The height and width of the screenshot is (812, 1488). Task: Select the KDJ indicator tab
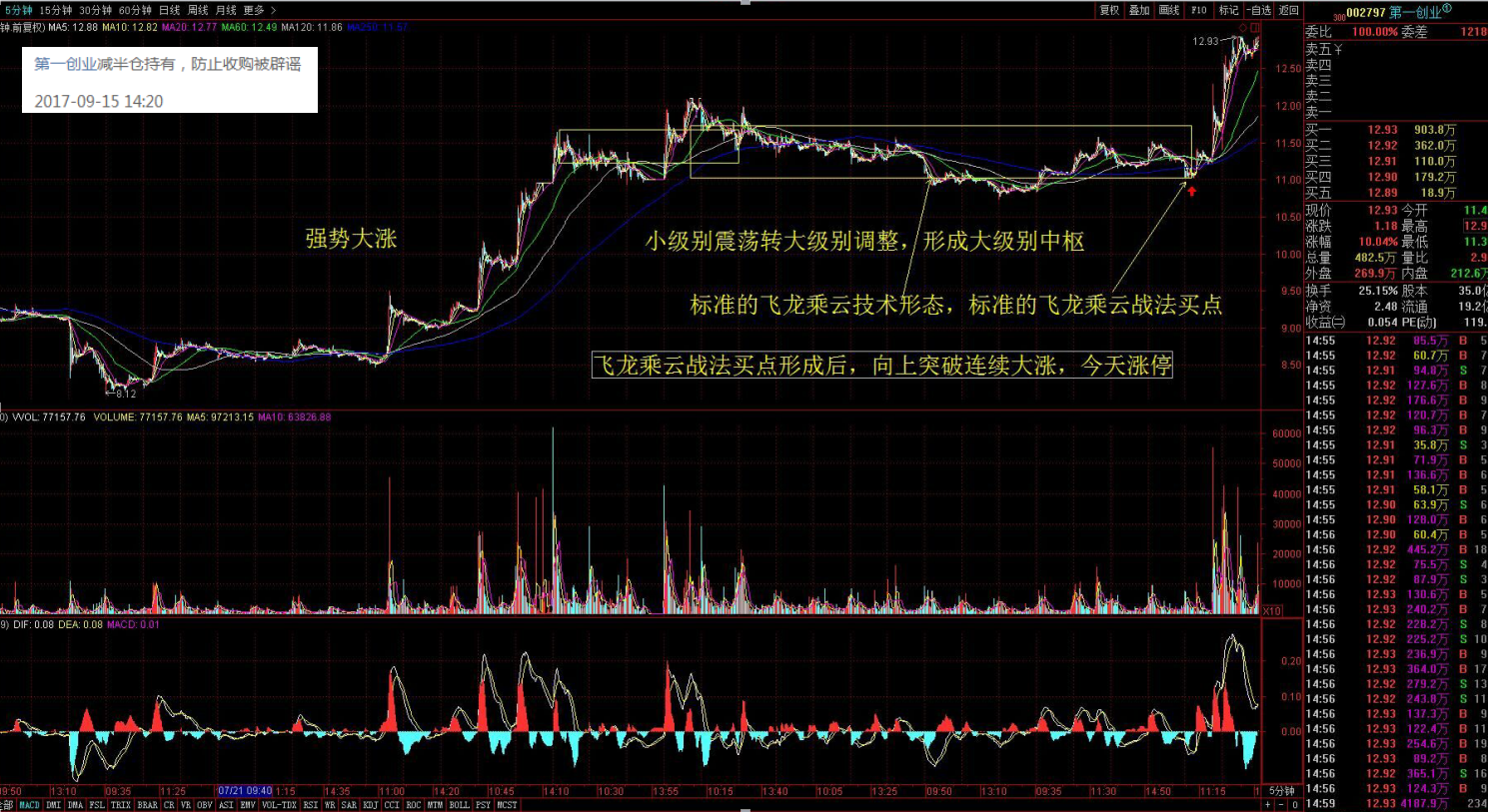click(370, 805)
